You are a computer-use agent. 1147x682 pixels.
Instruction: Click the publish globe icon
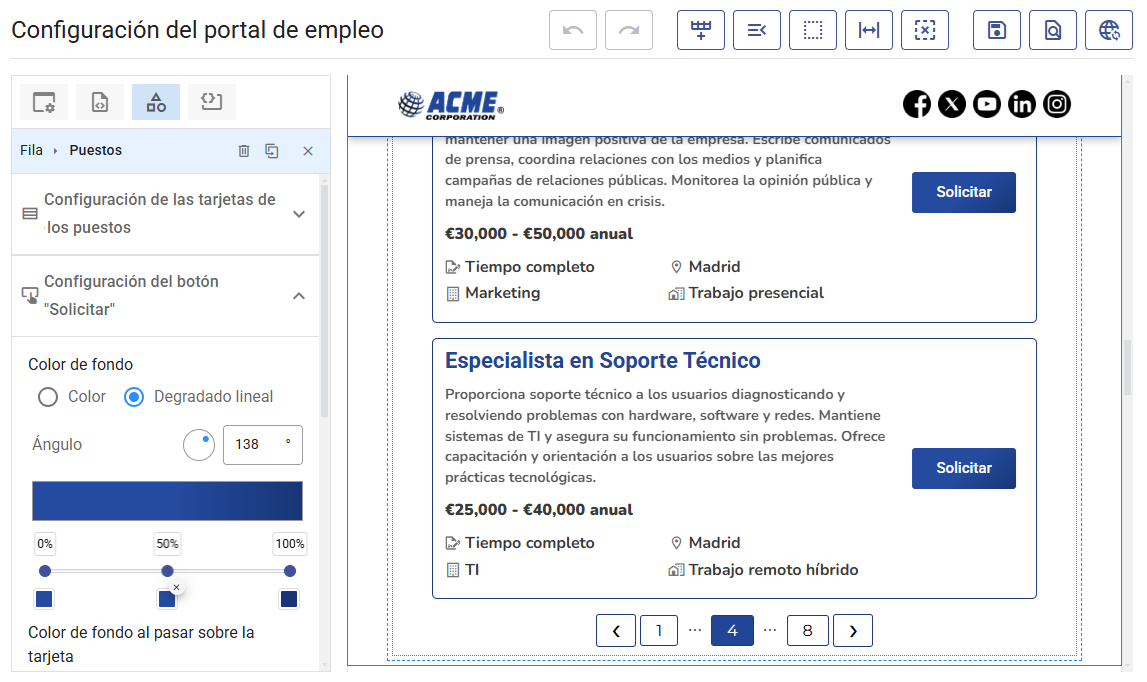click(x=1108, y=30)
